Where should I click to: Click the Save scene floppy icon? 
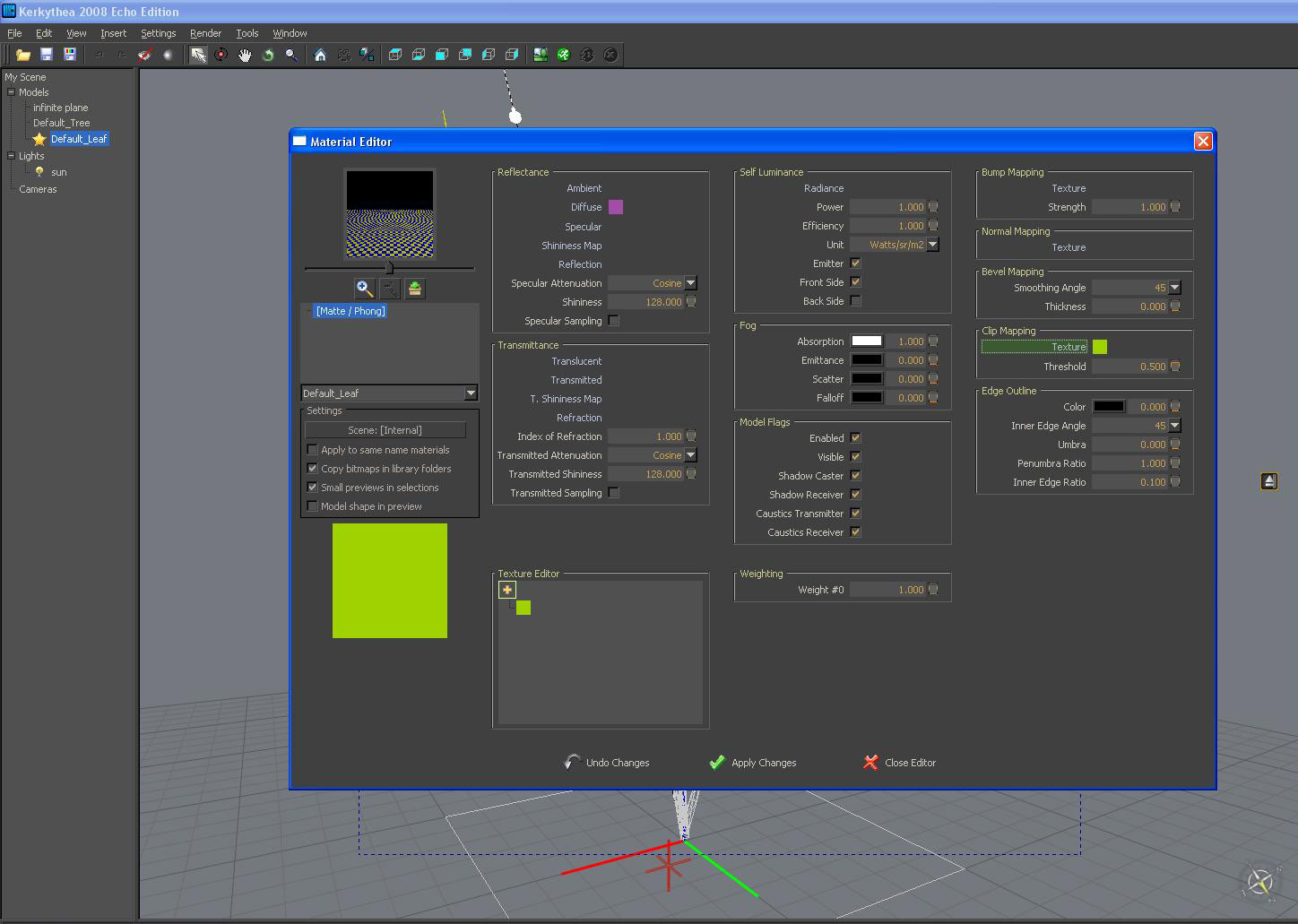tap(47, 55)
